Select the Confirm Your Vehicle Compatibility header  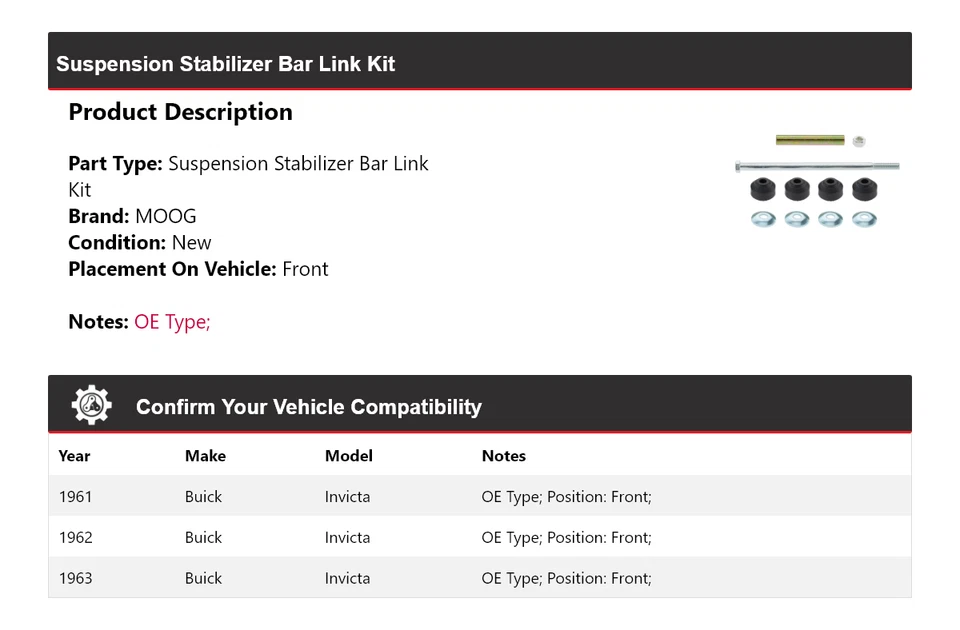(308, 407)
